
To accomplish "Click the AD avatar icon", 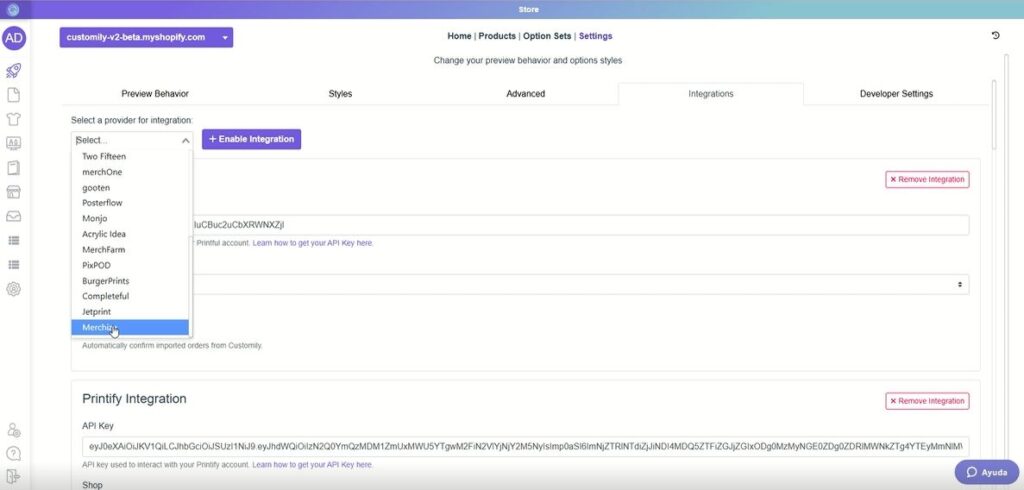I will click(x=14, y=38).
